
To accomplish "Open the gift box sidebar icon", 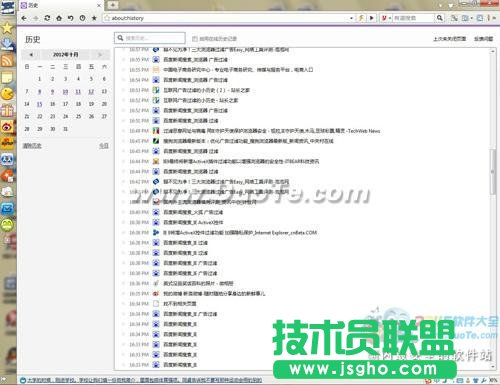I will 7,110.
